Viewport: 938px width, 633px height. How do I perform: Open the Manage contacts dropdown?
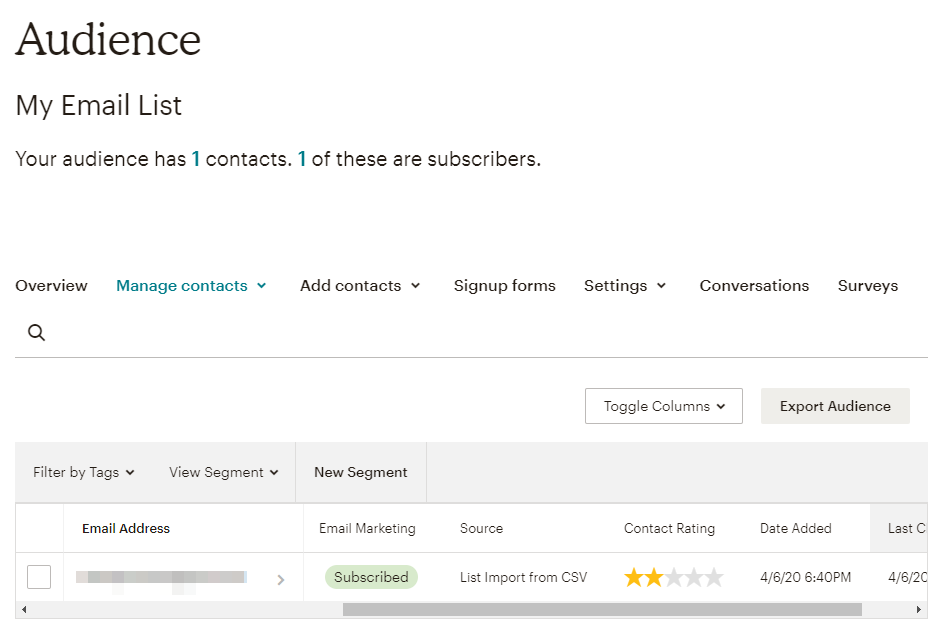tap(191, 285)
